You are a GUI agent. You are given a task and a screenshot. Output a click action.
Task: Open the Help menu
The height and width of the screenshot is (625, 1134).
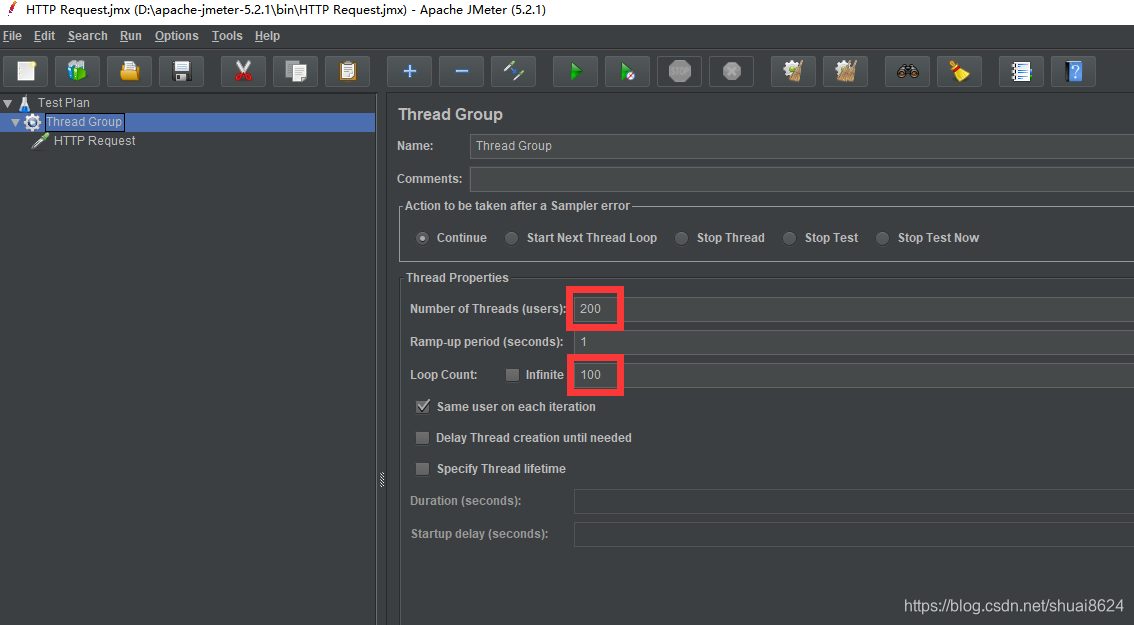tap(268, 35)
